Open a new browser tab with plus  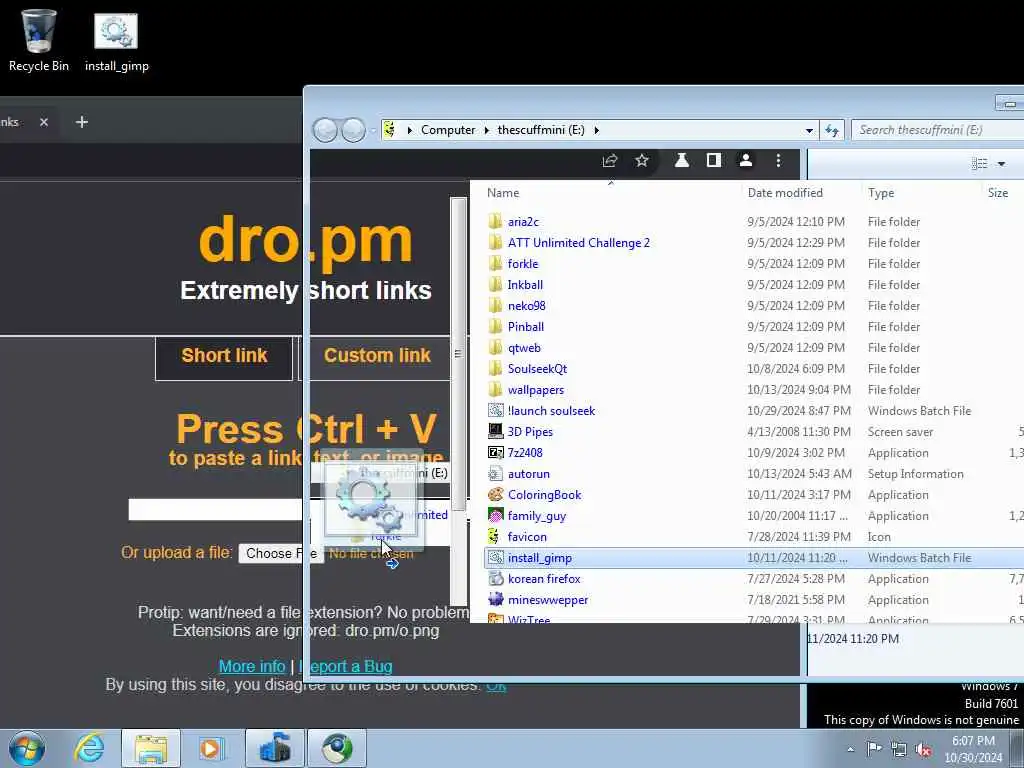pyautogui.click(x=82, y=122)
